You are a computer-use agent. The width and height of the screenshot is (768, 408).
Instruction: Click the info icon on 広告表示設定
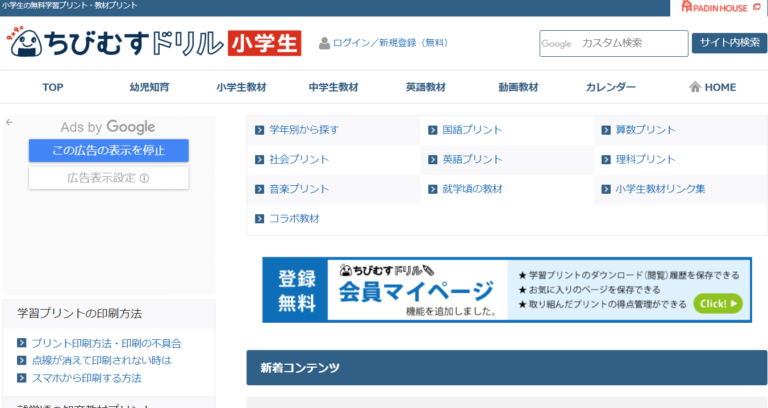tap(144, 178)
